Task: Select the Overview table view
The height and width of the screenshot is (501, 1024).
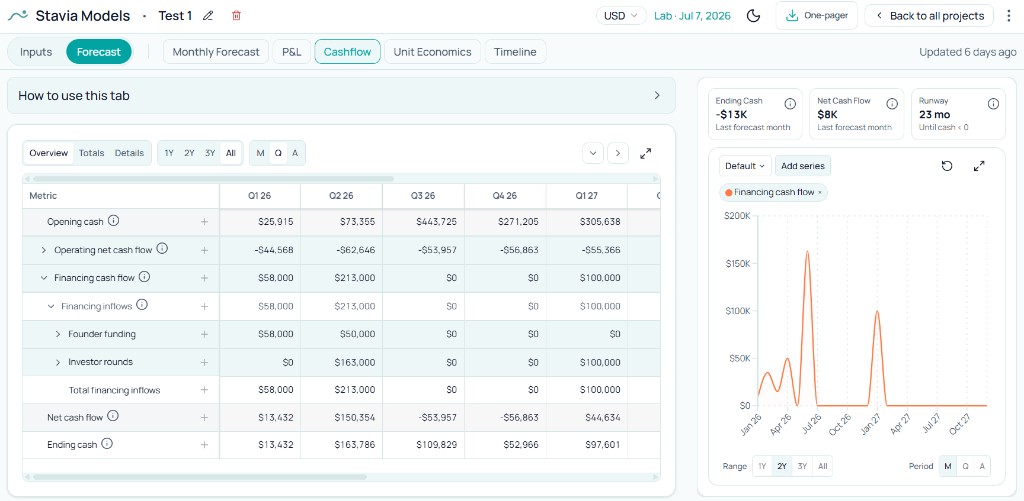Action: [48, 153]
